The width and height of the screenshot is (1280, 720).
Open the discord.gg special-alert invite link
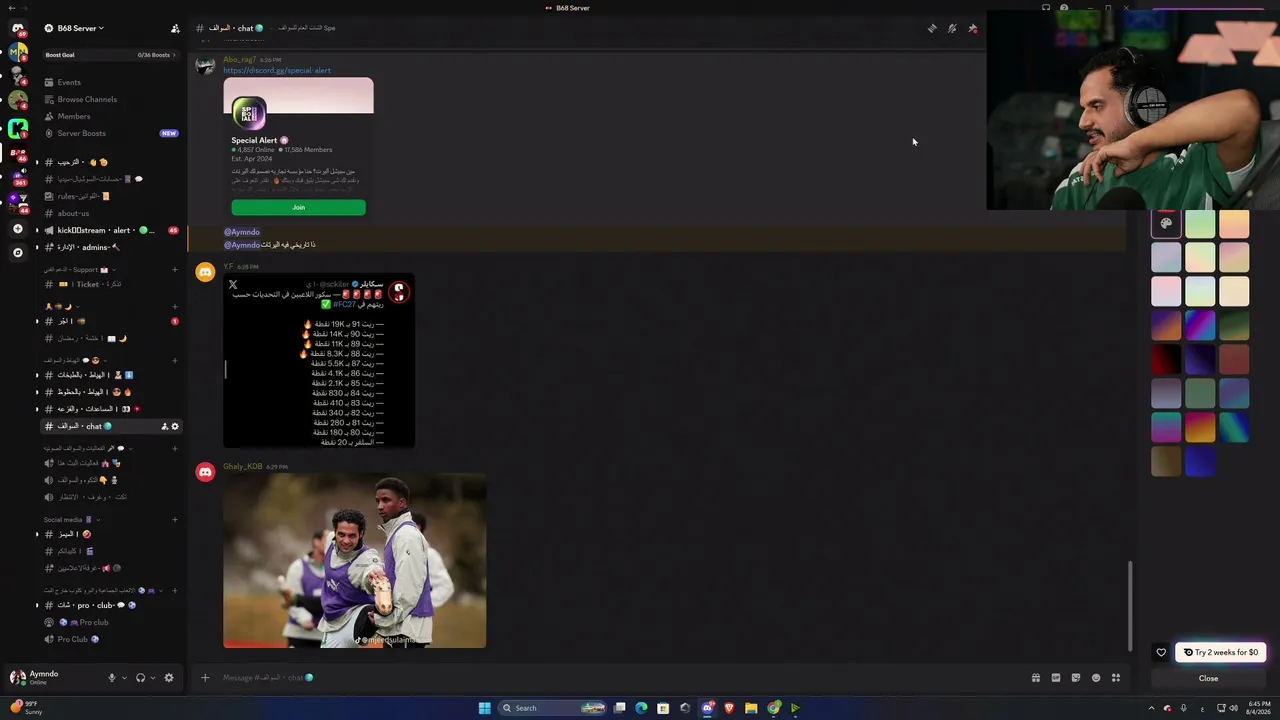tap(277, 71)
